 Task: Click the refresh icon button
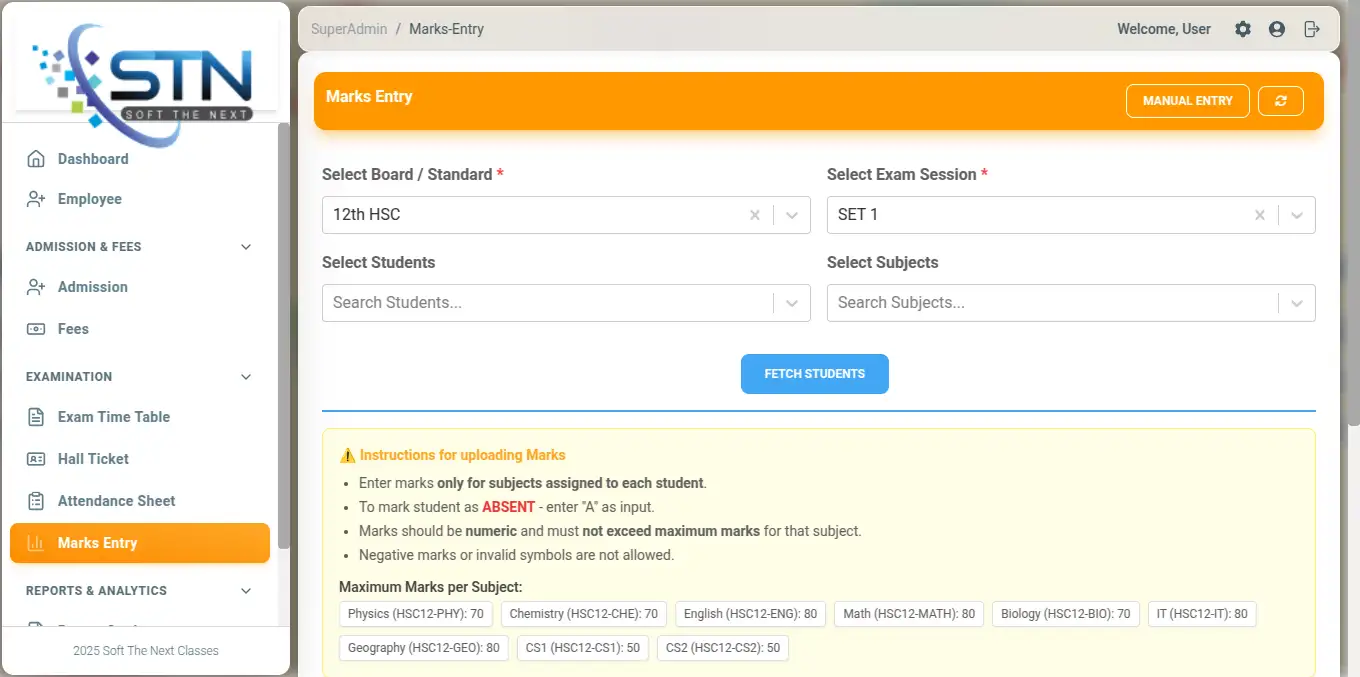(1281, 101)
